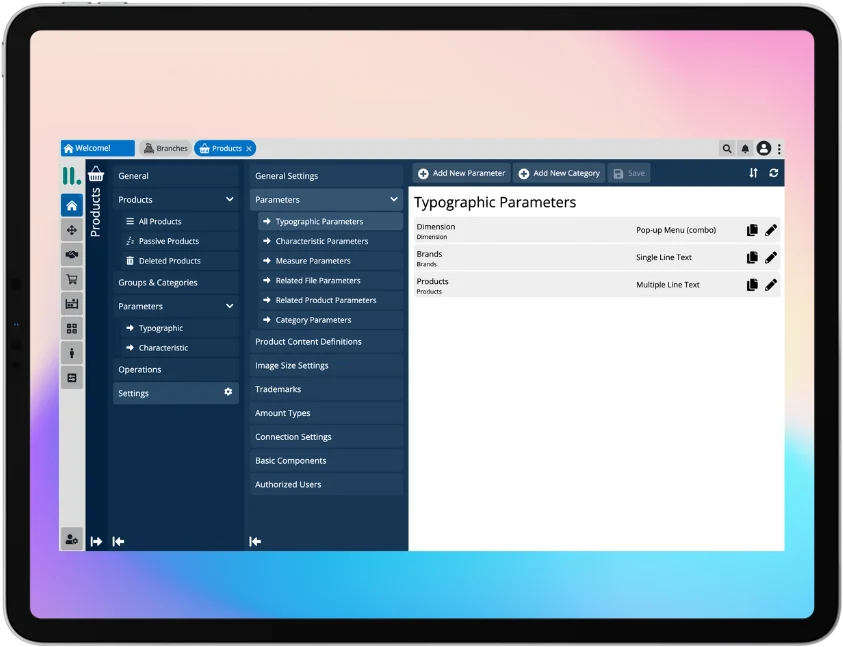Collapse the Parameters dropdown in middle panel
843x647 pixels.
[x=392, y=199]
